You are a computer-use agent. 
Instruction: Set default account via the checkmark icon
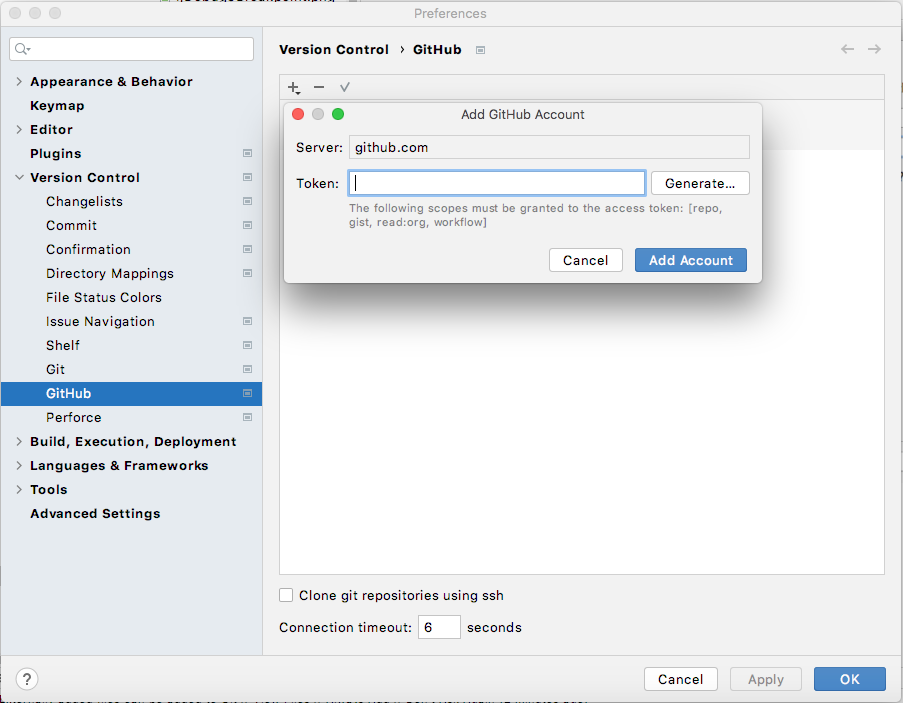344,87
